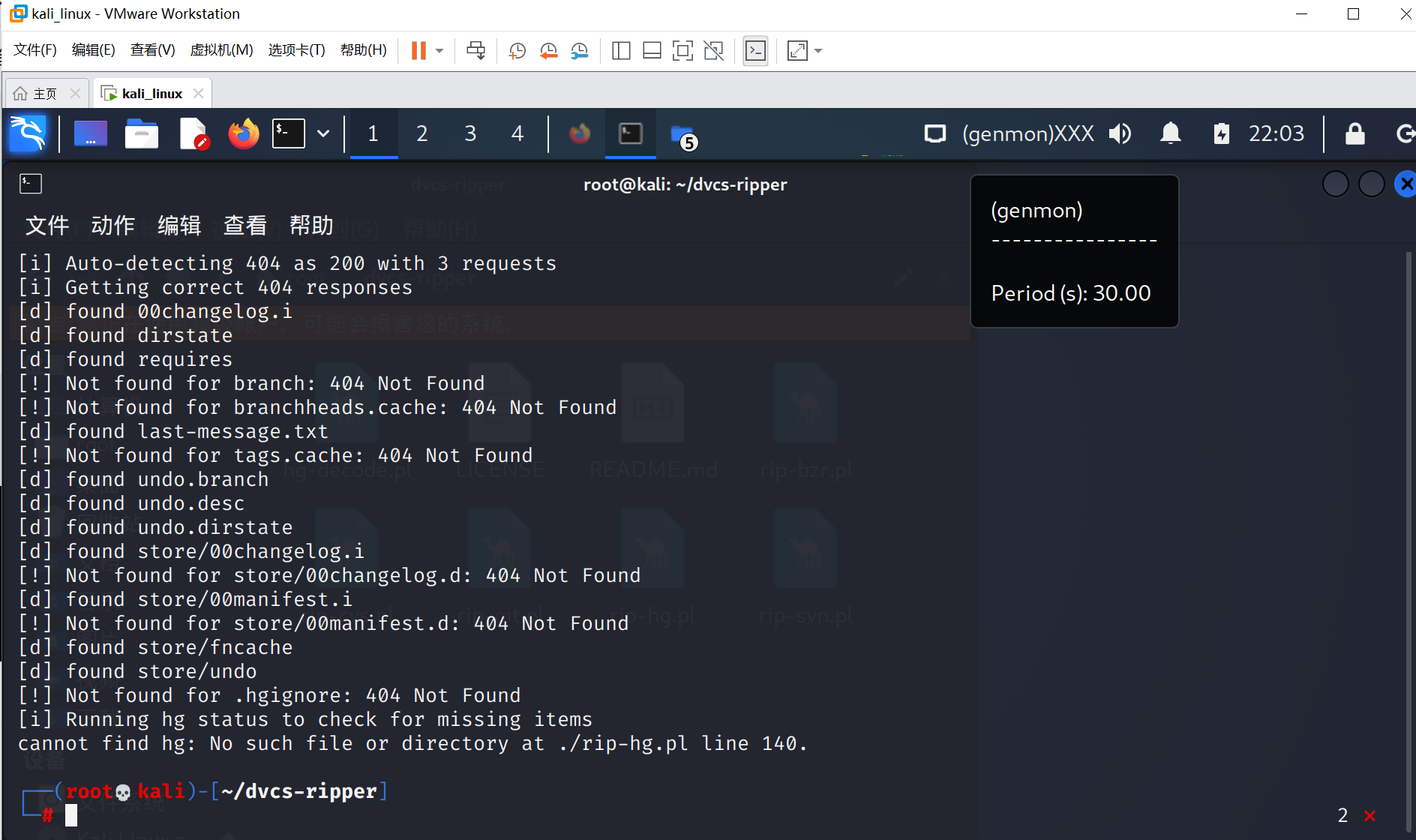Open the VMware 文件(F) menu
Viewport: 1416px width, 840px height.
pyautogui.click(x=35, y=50)
